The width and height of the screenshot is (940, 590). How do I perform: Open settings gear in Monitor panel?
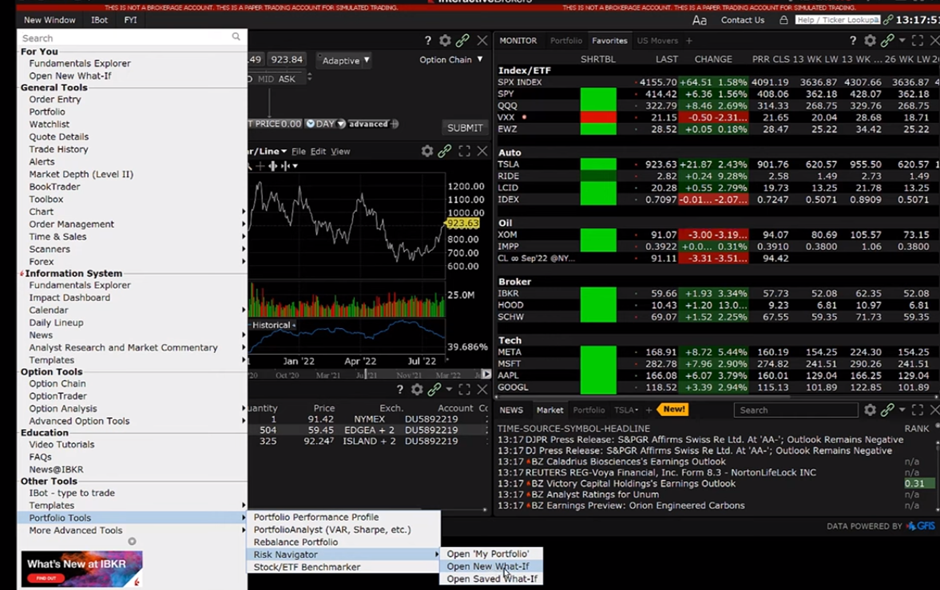click(870, 41)
